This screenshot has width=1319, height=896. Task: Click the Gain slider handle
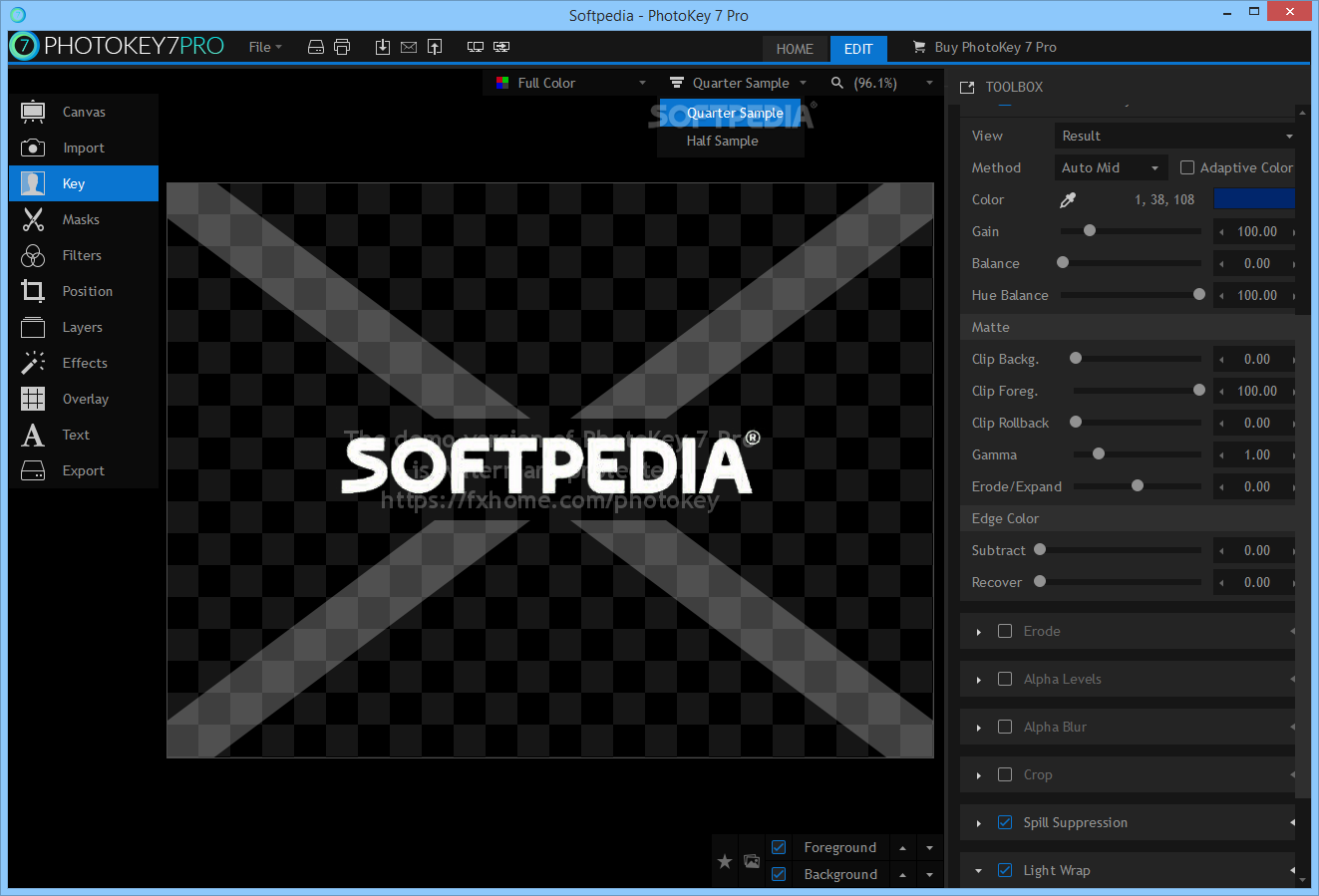click(x=1090, y=230)
